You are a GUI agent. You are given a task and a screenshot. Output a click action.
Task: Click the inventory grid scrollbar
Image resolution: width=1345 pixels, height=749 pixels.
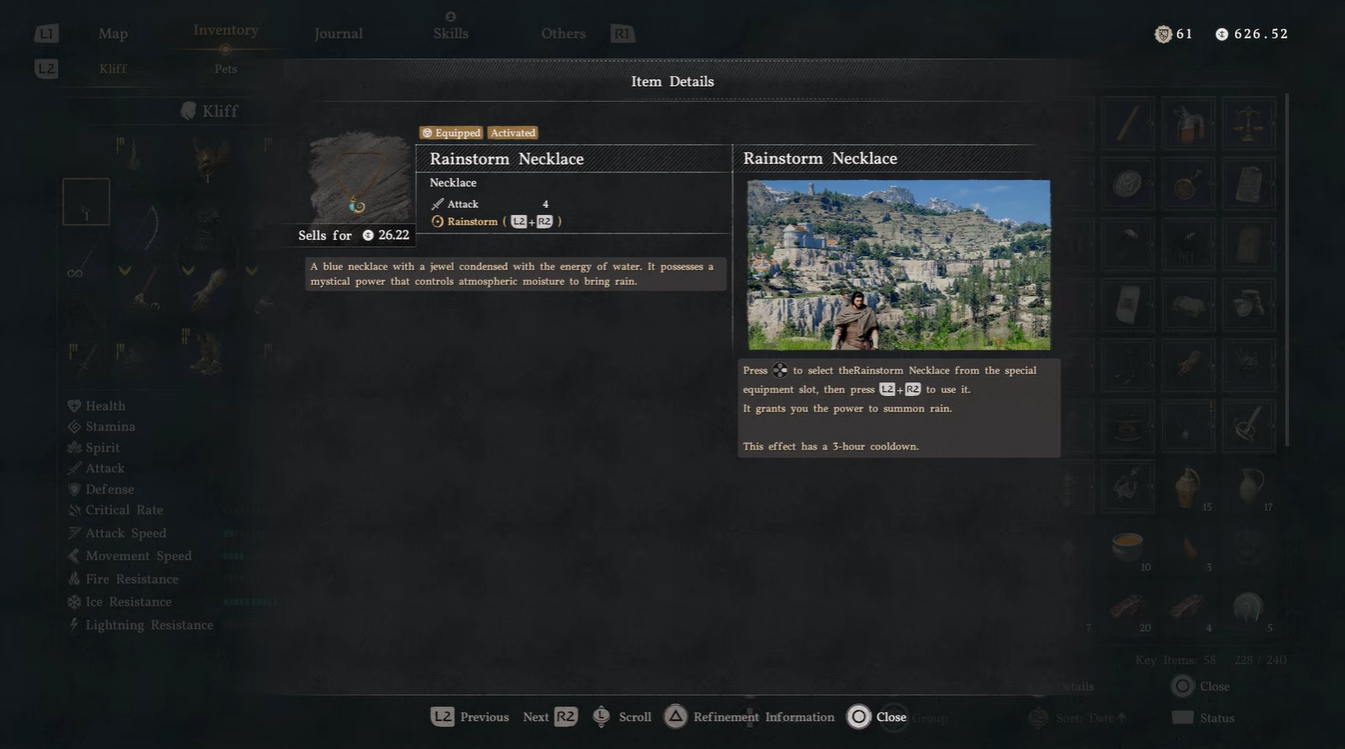coord(1286,270)
